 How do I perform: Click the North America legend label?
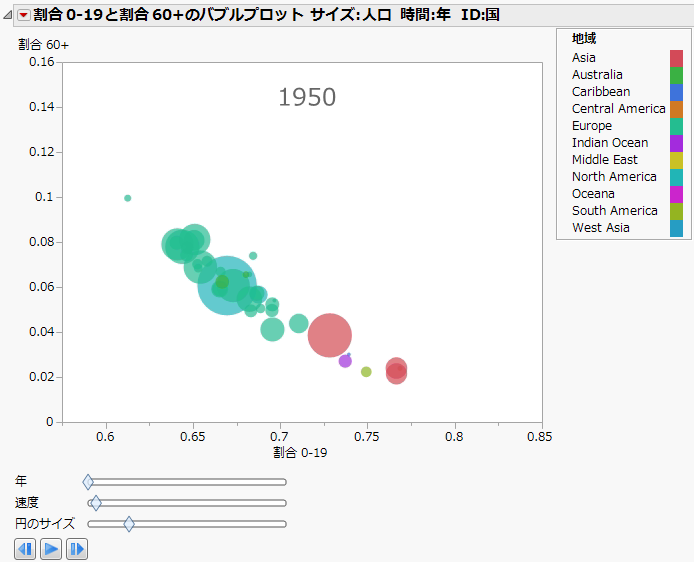[x=614, y=177]
